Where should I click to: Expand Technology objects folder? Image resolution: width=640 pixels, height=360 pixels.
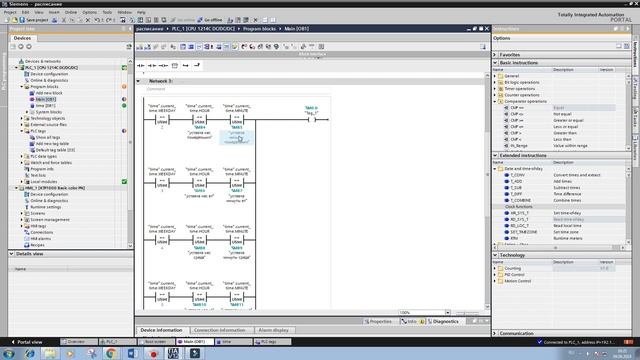coord(22,118)
